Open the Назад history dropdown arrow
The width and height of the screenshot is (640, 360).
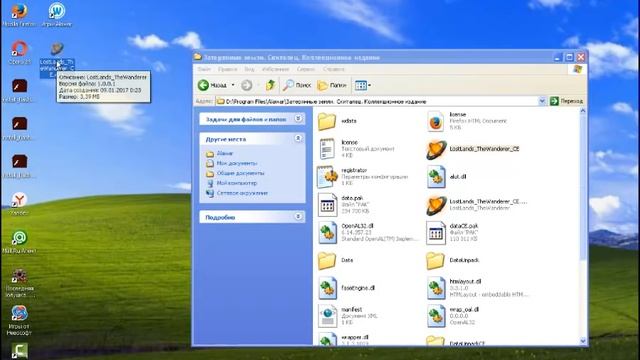pyautogui.click(x=233, y=85)
